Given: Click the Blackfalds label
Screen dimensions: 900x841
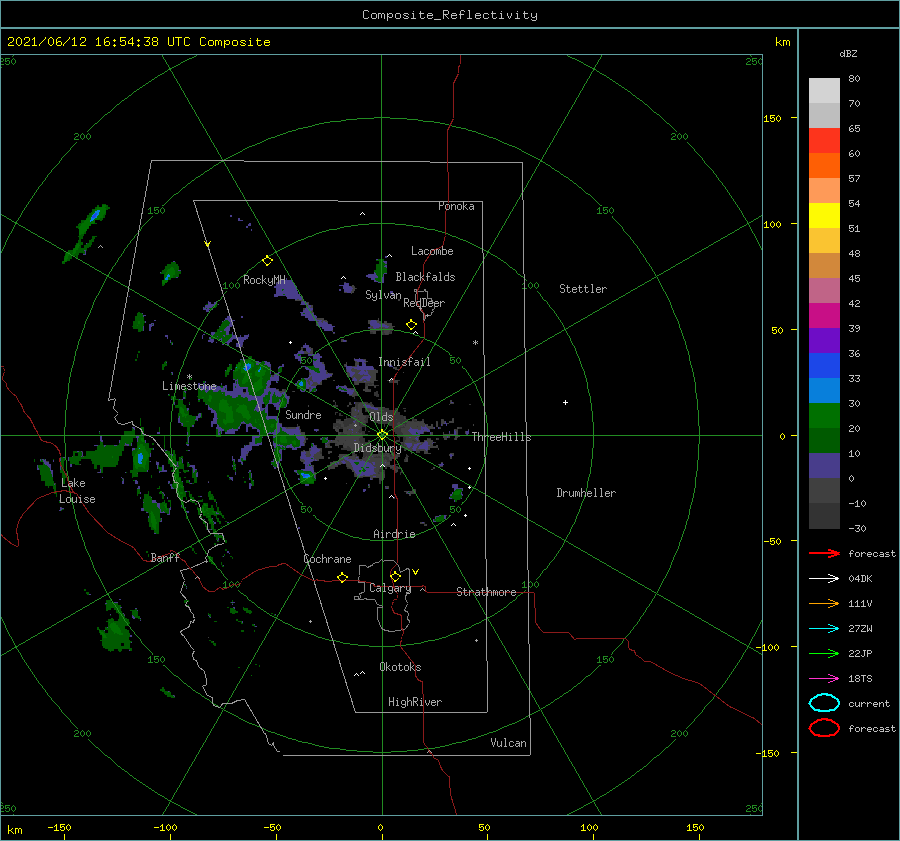Looking at the screenshot, I should click(425, 277).
